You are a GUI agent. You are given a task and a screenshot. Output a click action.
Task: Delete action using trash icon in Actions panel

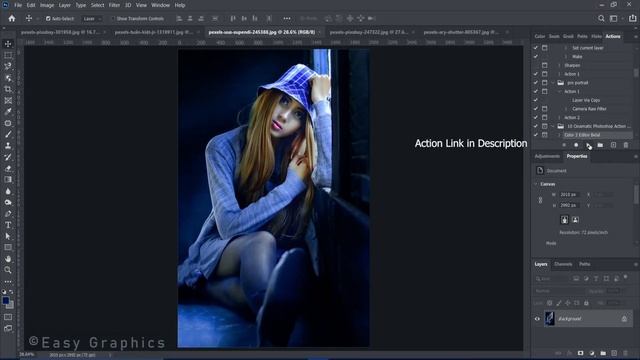click(x=626, y=145)
